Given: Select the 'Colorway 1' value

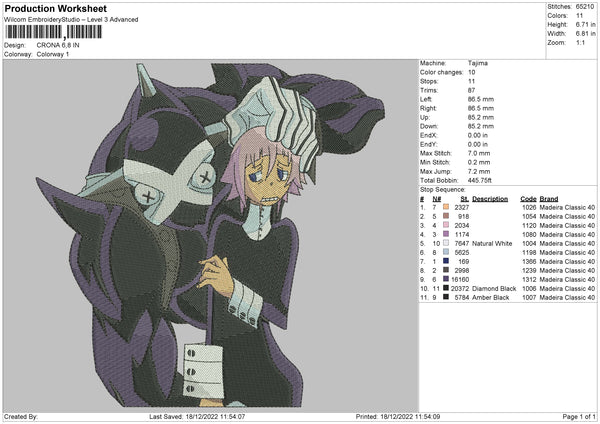Looking at the screenshot, I should 53,54.
